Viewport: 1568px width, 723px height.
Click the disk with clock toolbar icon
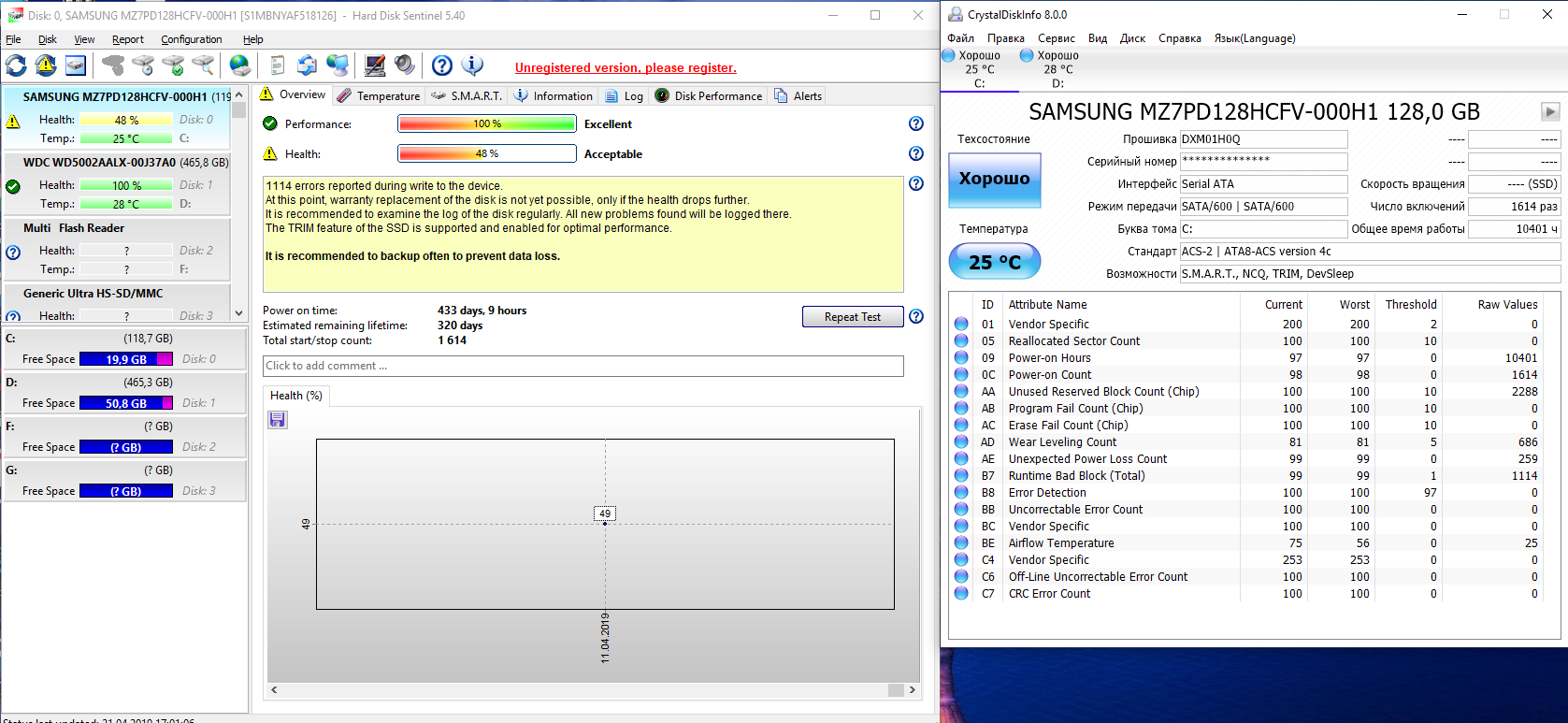coord(143,65)
